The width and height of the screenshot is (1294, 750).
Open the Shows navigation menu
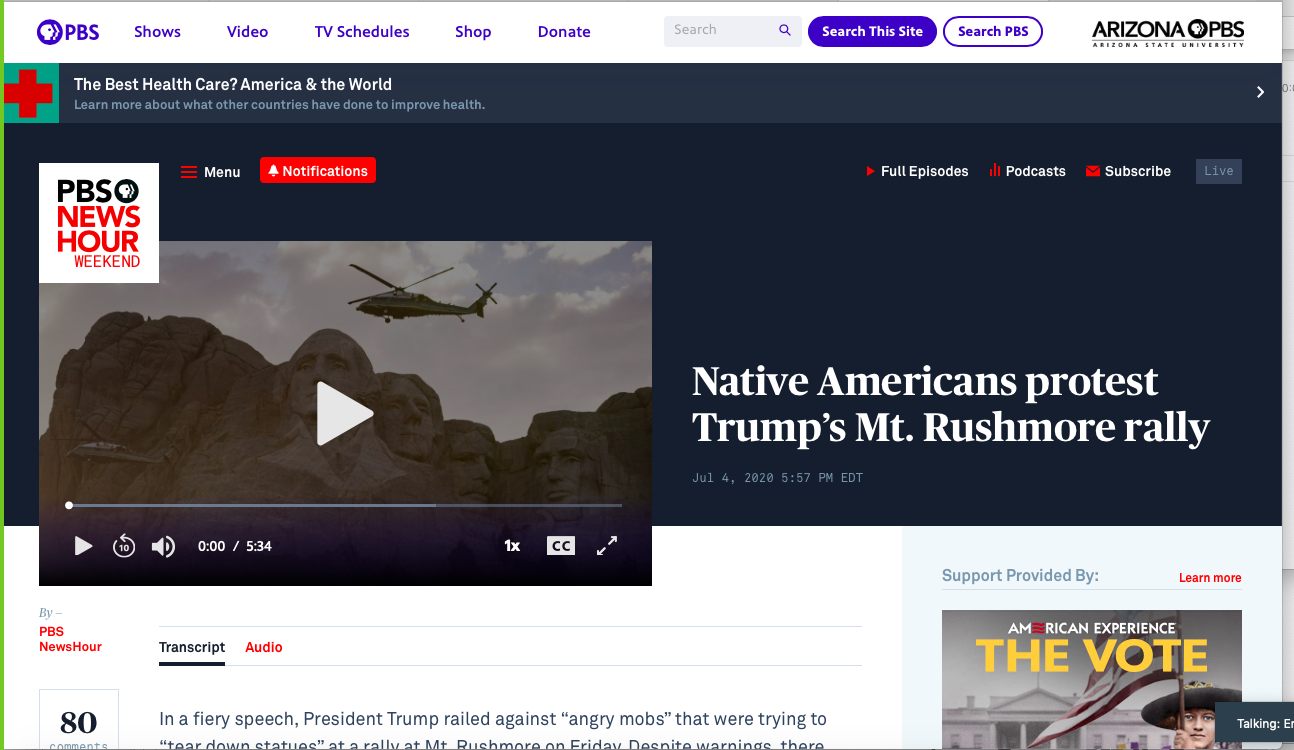pyautogui.click(x=157, y=32)
